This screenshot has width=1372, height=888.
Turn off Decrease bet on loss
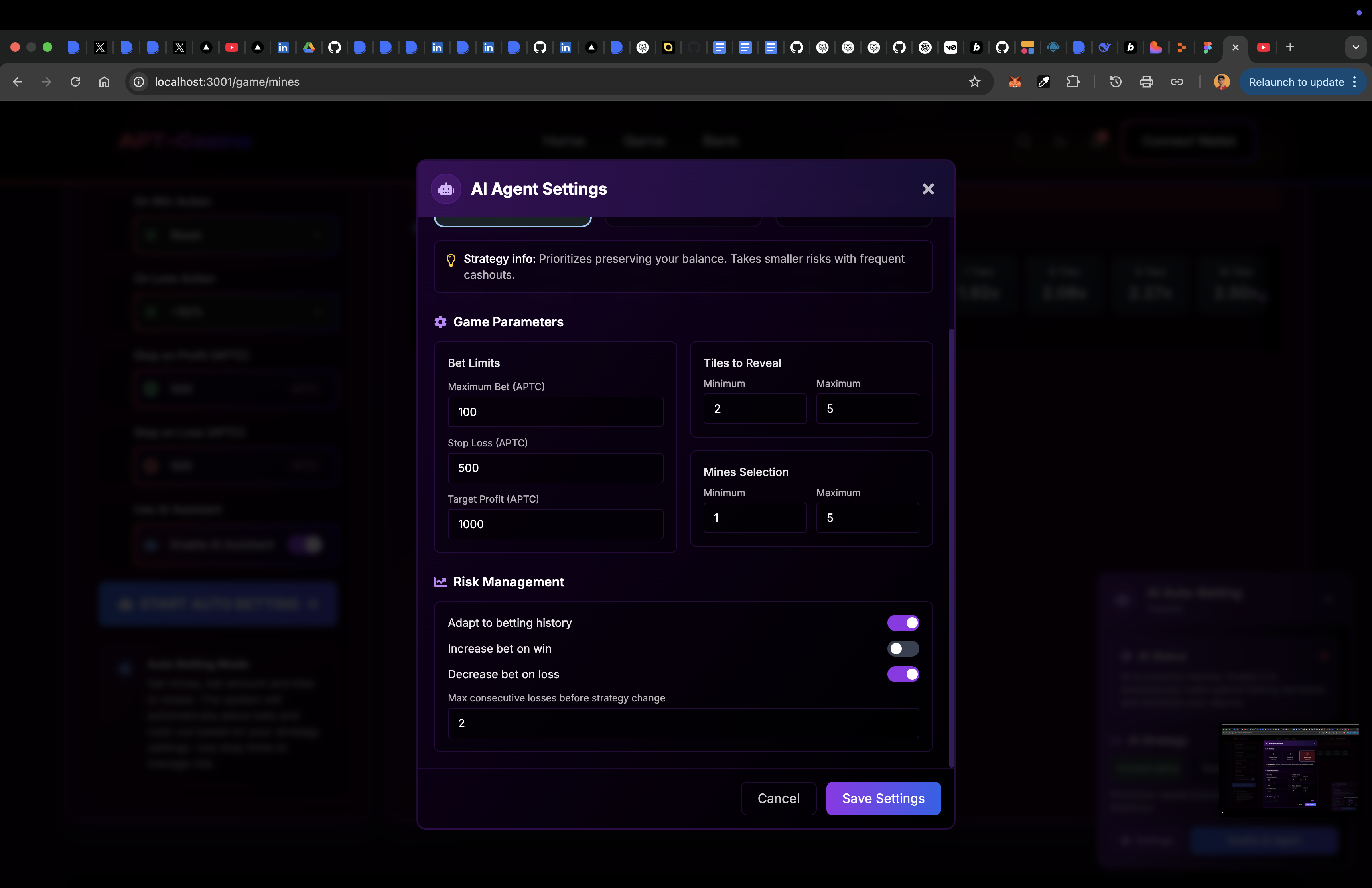903,674
